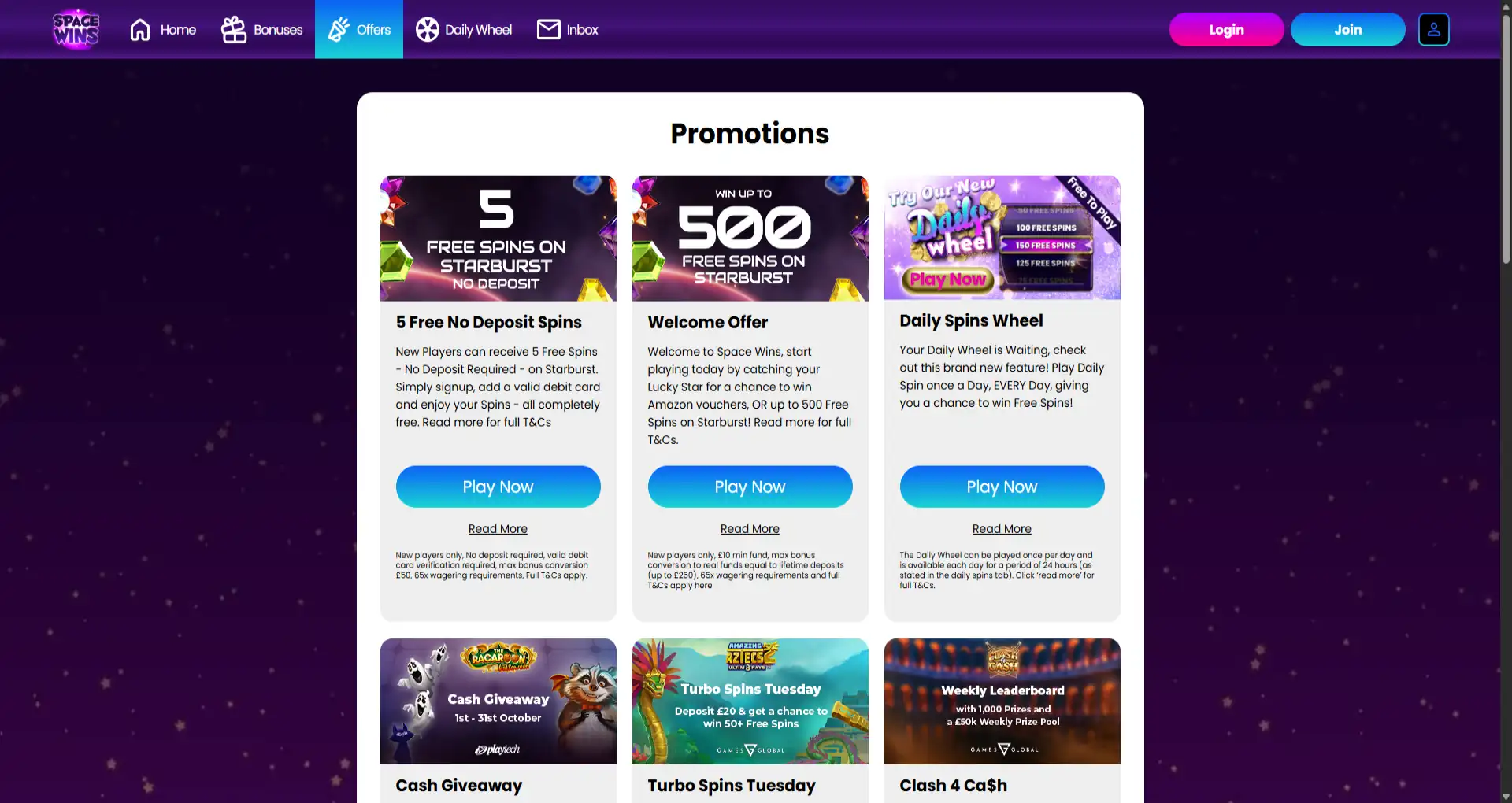Open the user profile icon
Image resolution: width=1512 pixels, height=803 pixels.
tap(1433, 30)
